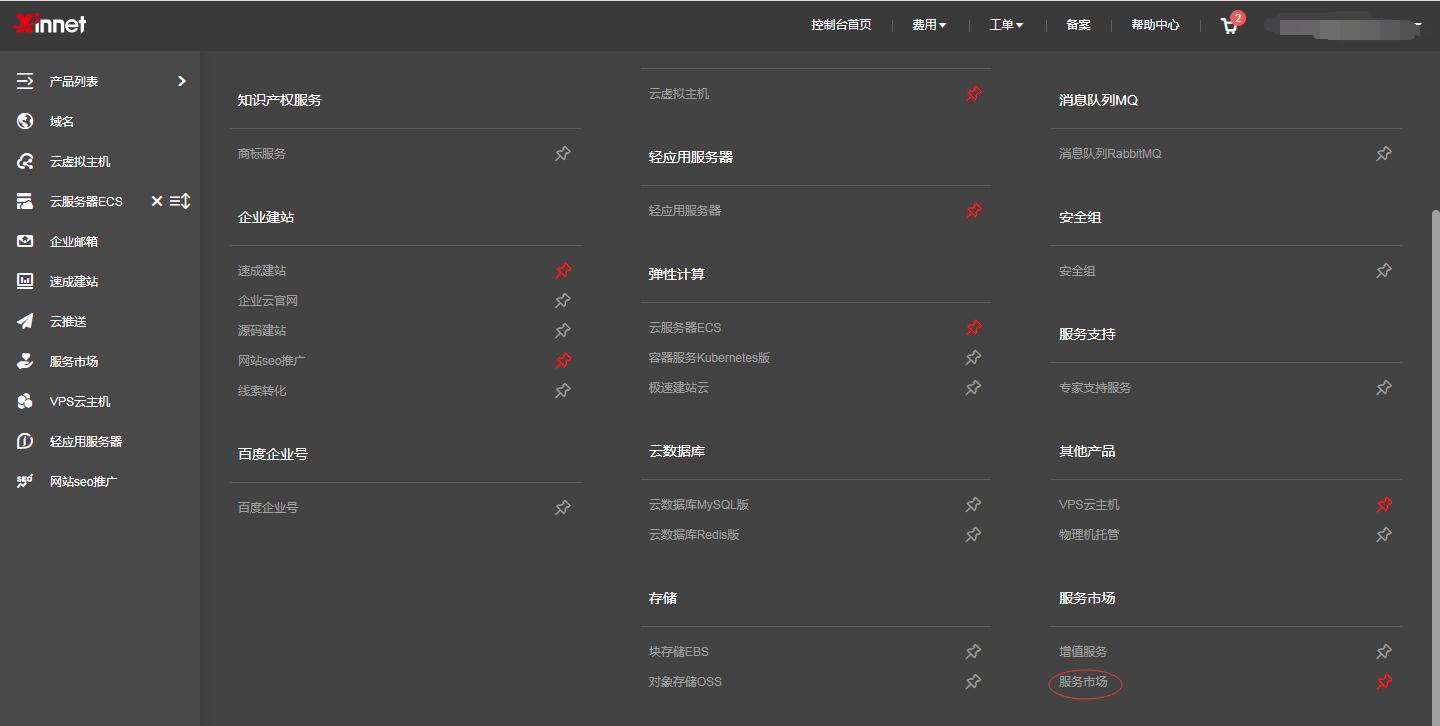This screenshot has height=726, width=1440.
Task: Click the 域名 globe icon in sidebar
Action: 25,121
